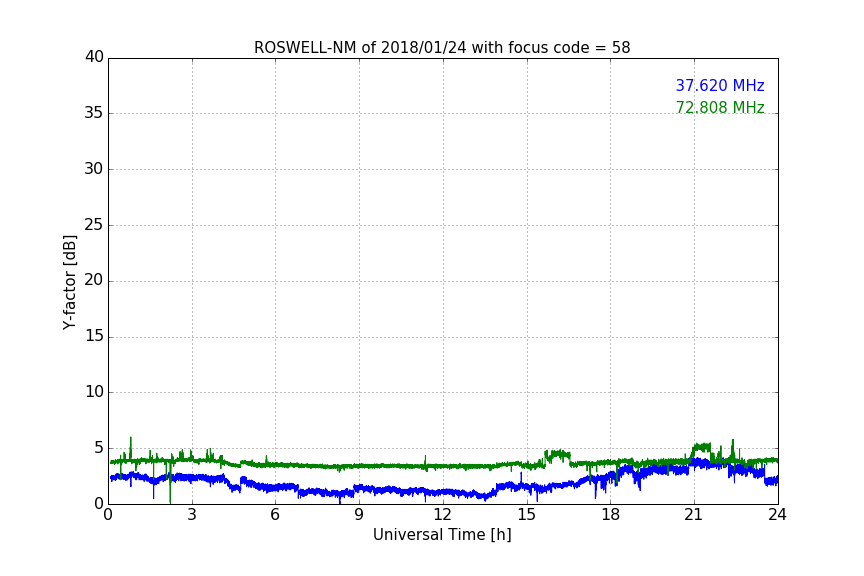This screenshot has width=864, height=576.
Task: Click the green raised segment after hour 21
Action: 701,446
